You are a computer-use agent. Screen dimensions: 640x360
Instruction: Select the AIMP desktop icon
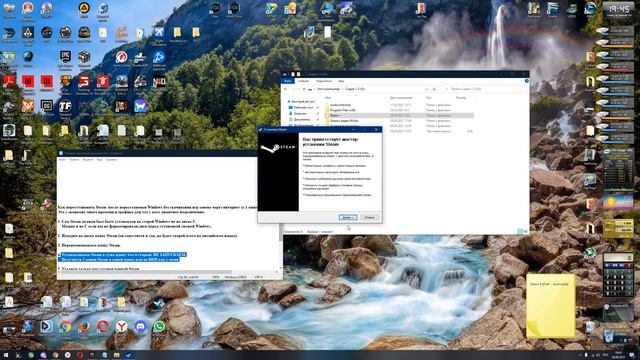[x=84, y=9]
